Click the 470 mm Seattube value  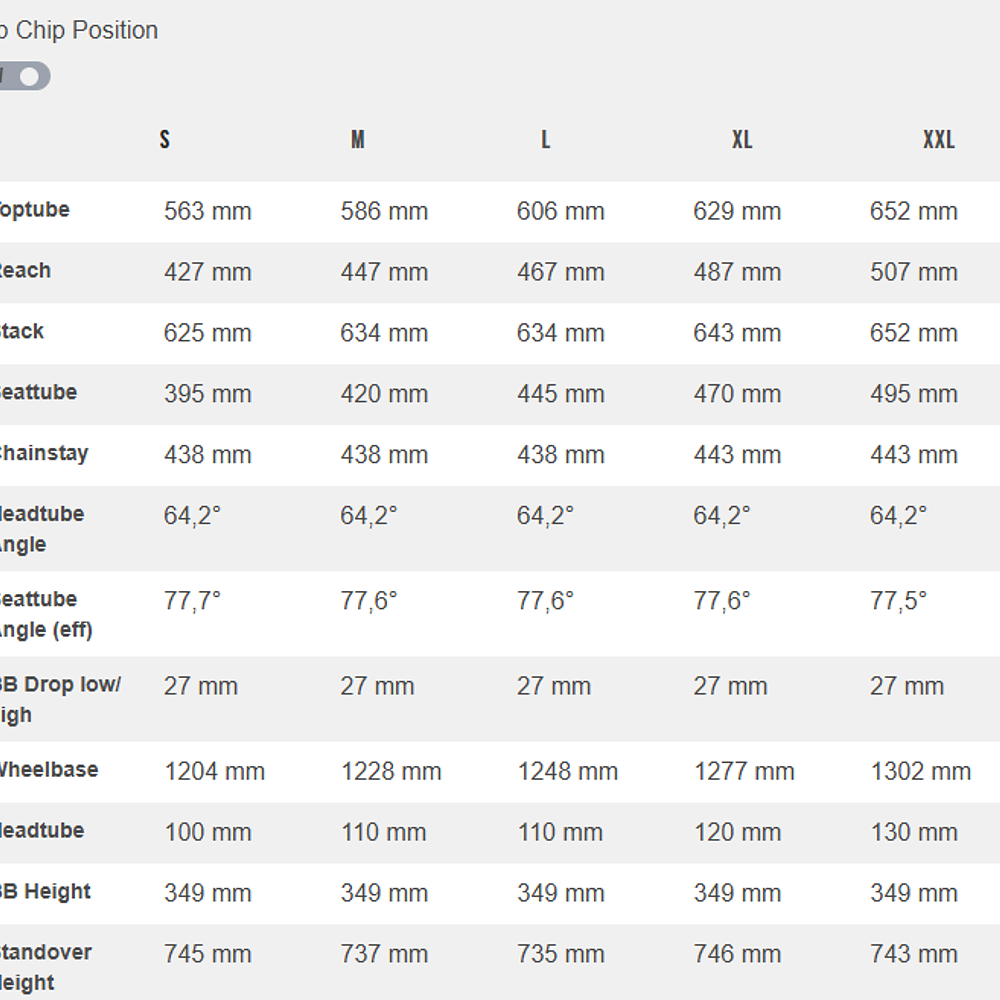[737, 394]
